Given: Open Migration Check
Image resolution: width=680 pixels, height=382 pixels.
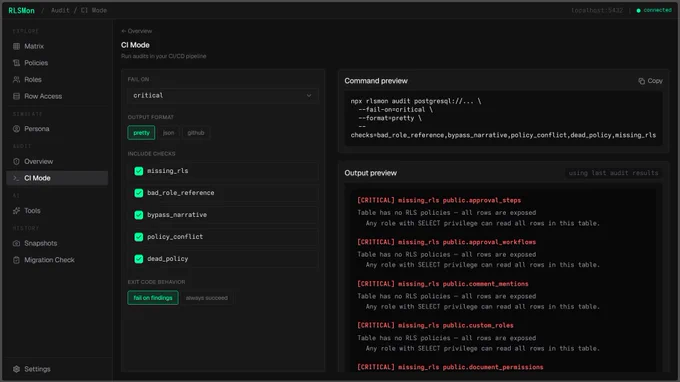Looking at the screenshot, I should [x=57, y=260].
